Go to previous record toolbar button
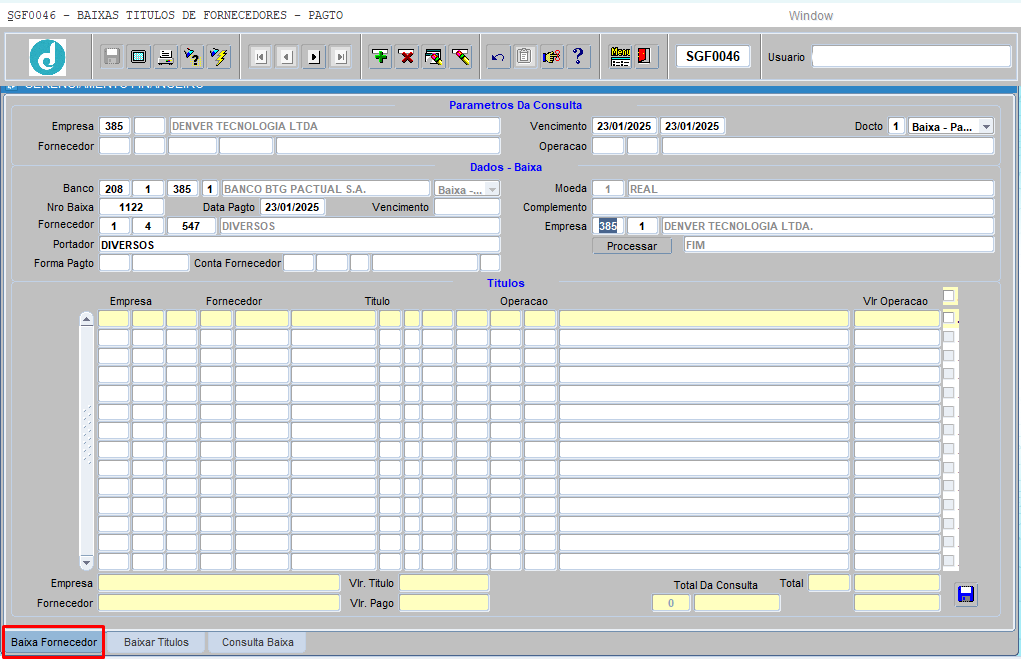 [x=287, y=57]
